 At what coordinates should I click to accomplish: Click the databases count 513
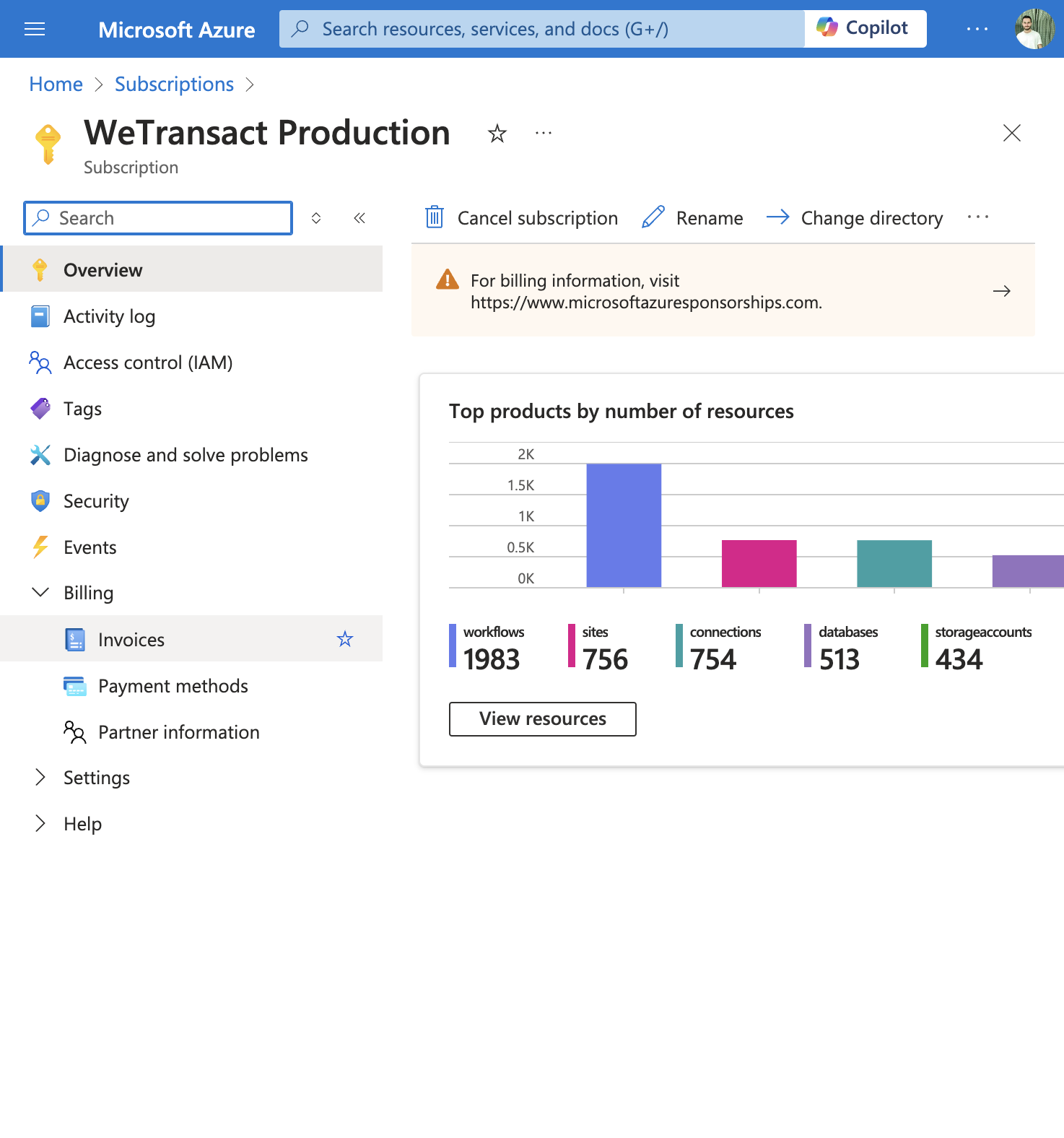pos(840,659)
